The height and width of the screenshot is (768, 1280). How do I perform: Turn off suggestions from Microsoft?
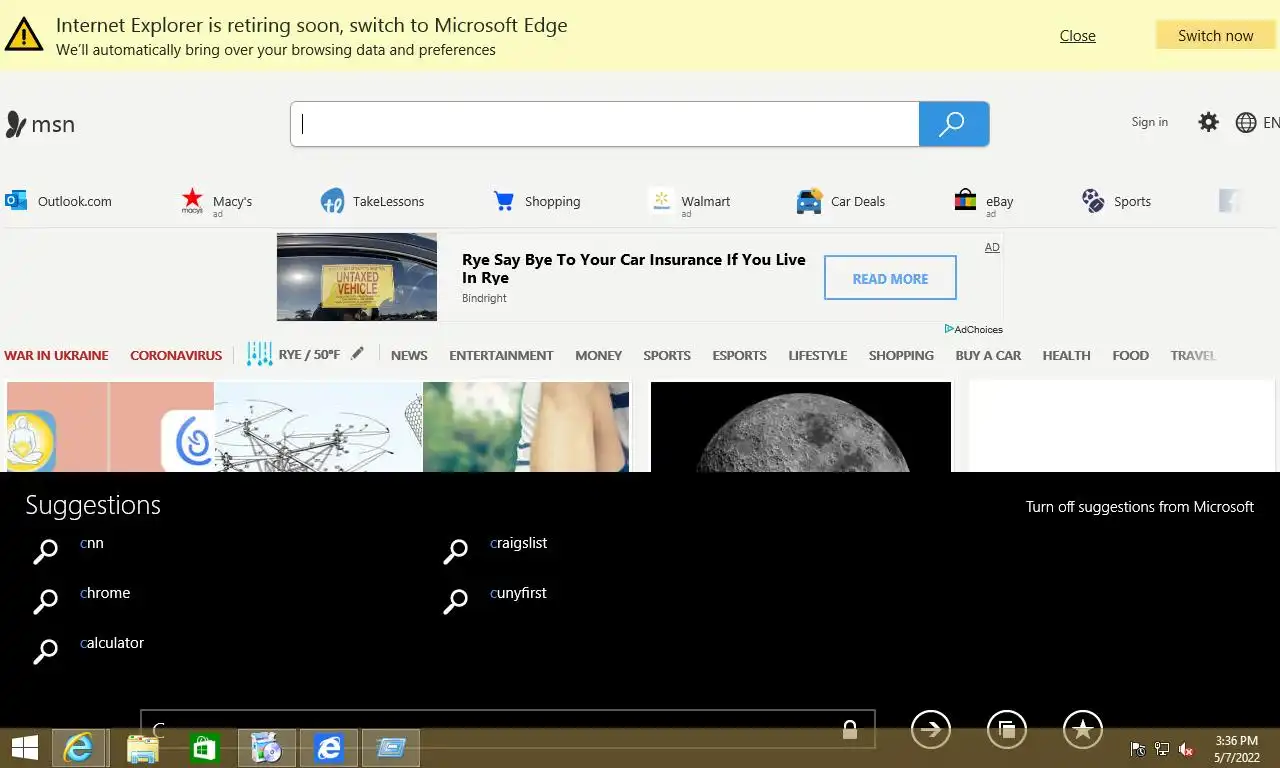[x=1140, y=507]
